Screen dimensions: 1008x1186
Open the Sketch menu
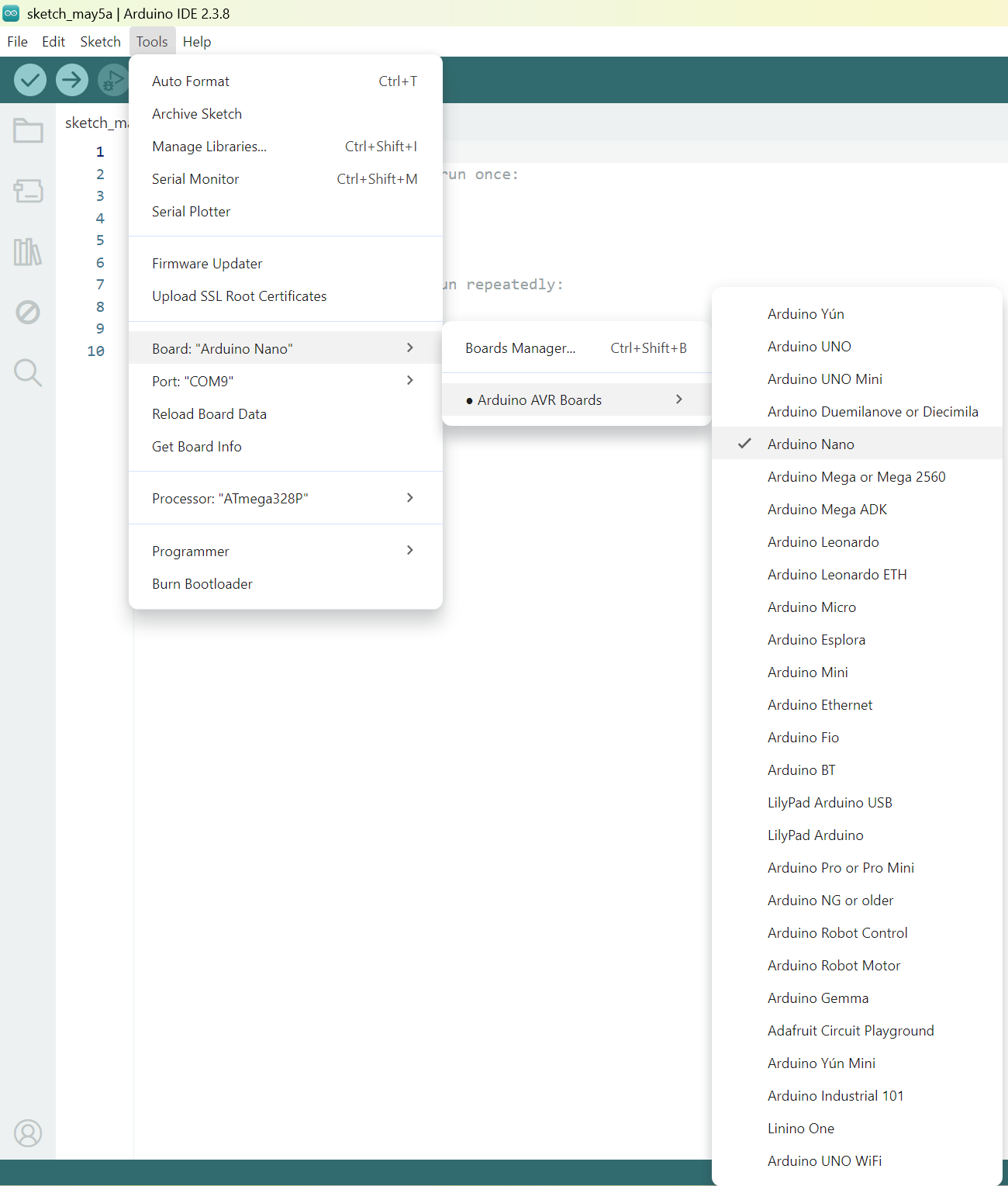(100, 42)
